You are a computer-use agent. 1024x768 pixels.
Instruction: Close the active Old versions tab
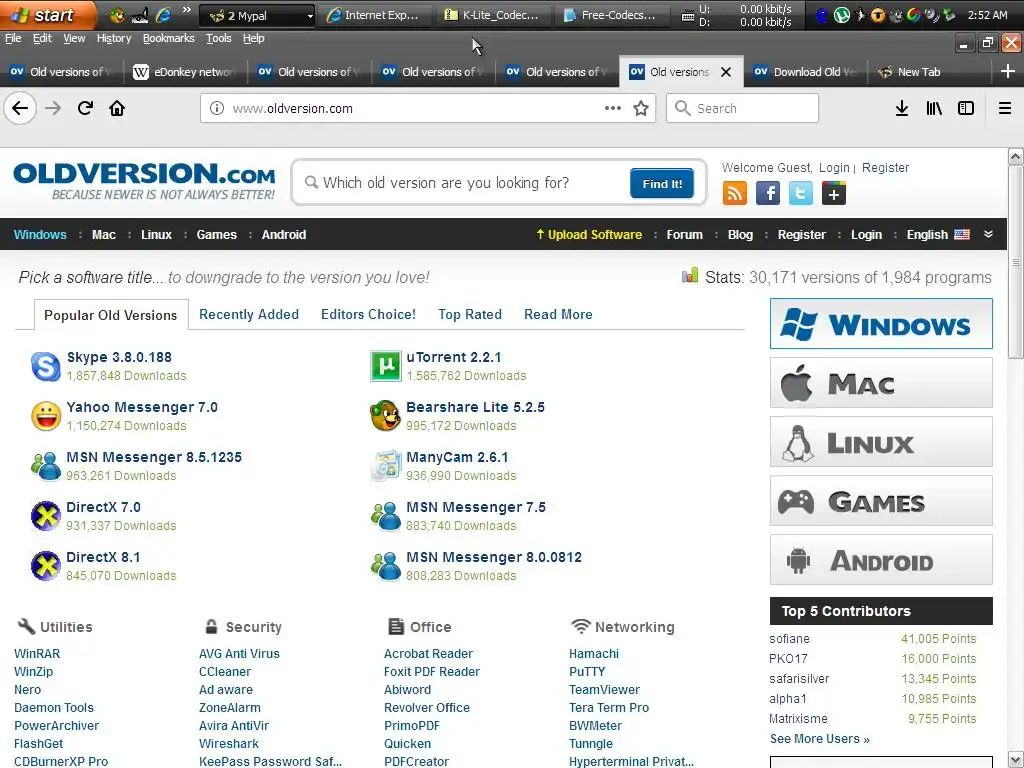tap(726, 72)
